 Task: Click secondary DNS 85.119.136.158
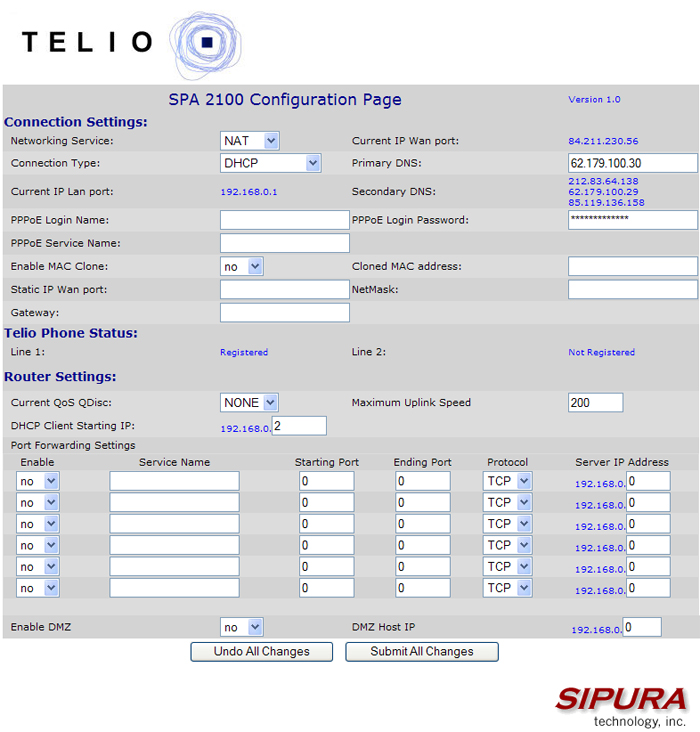pos(606,203)
